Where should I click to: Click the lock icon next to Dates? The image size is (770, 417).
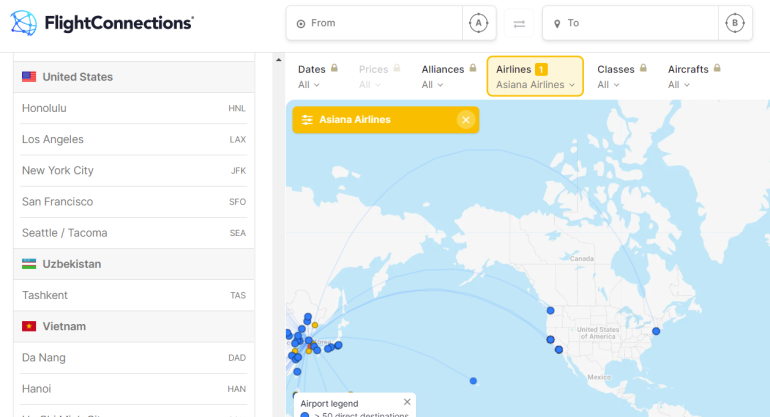[x=334, y=69]
